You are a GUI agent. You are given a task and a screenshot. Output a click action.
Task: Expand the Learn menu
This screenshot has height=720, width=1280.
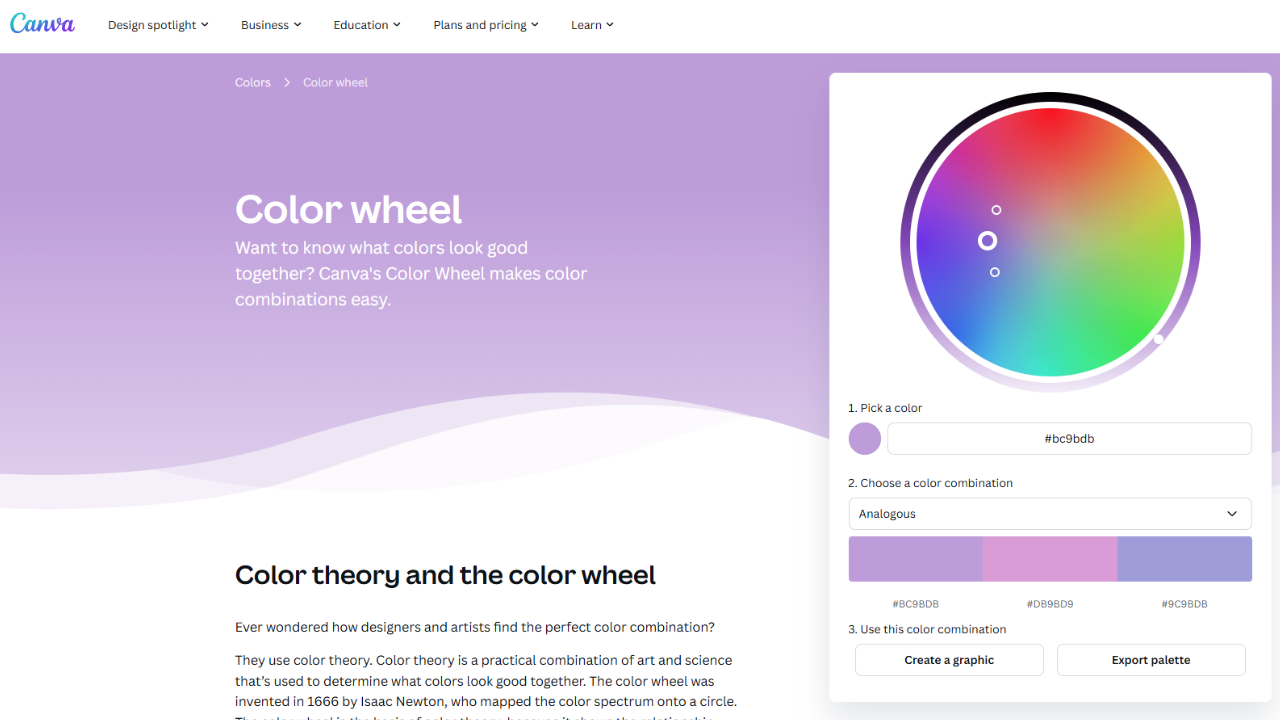(x=592, y=25)
